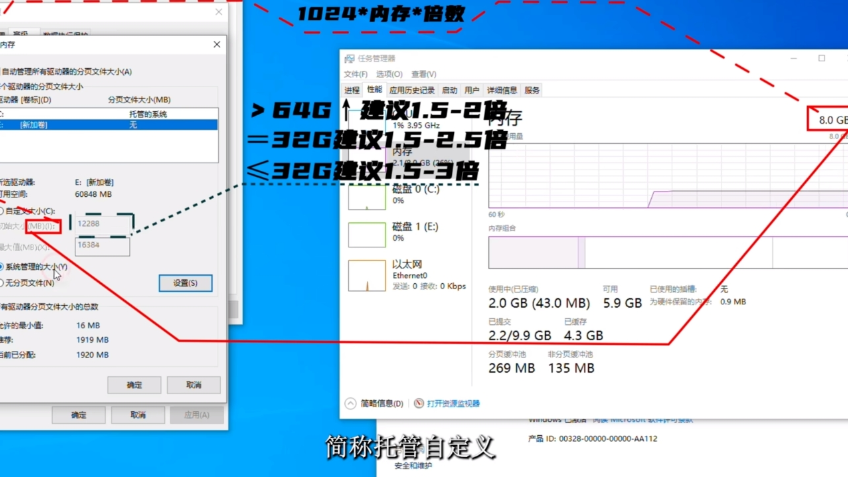Viewport: 848px width, 477px height.
Task: Click the 简略信息 collapse arrow icon
Action: [350, 403]
